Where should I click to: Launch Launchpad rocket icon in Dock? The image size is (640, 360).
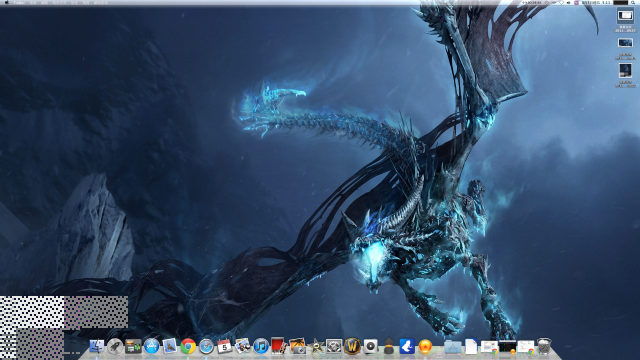(x=115, y=347)
